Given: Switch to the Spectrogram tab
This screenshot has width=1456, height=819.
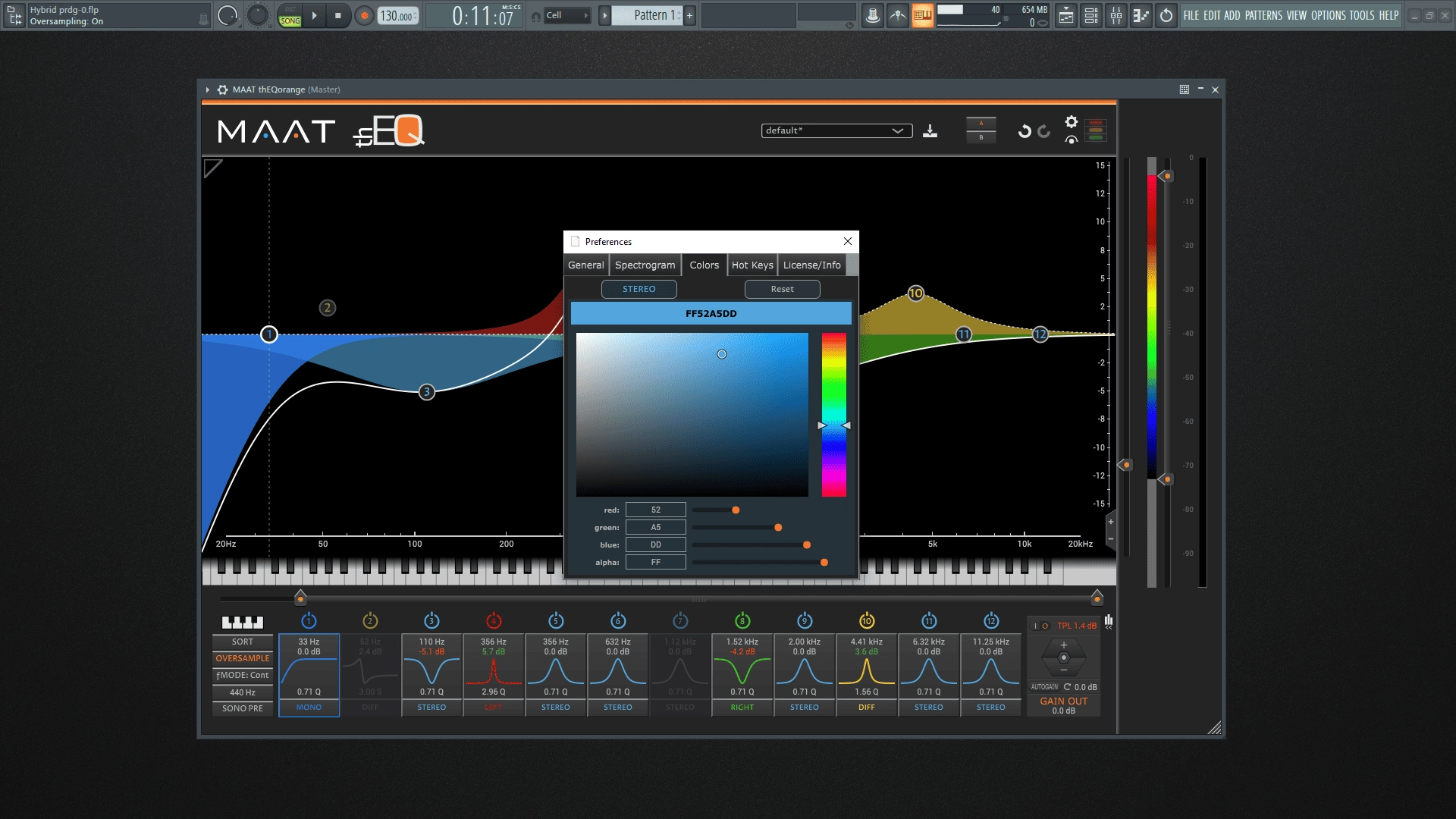Looking at the screenshot, I should 645,265.
